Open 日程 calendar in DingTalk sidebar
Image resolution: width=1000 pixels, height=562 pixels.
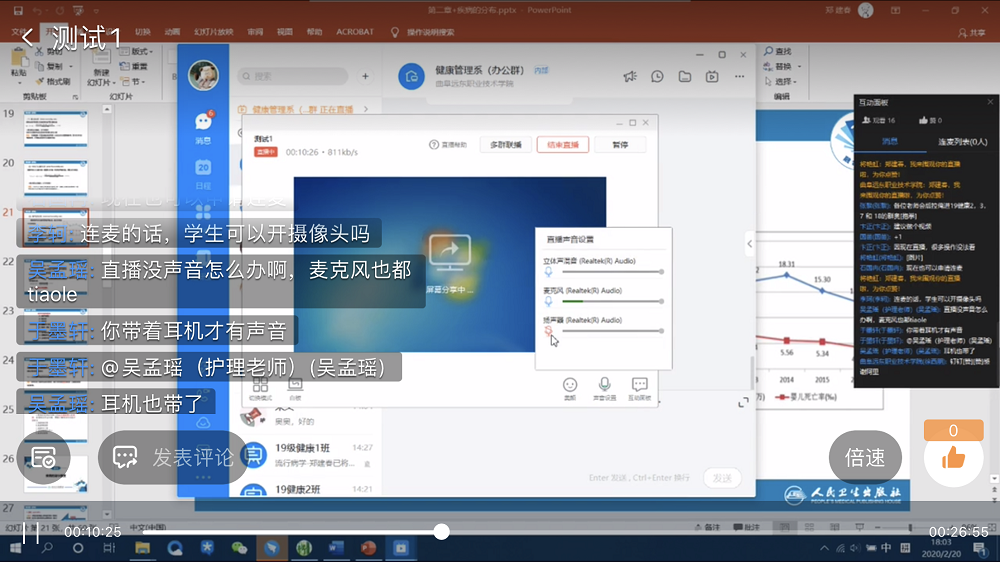point(203,174)
